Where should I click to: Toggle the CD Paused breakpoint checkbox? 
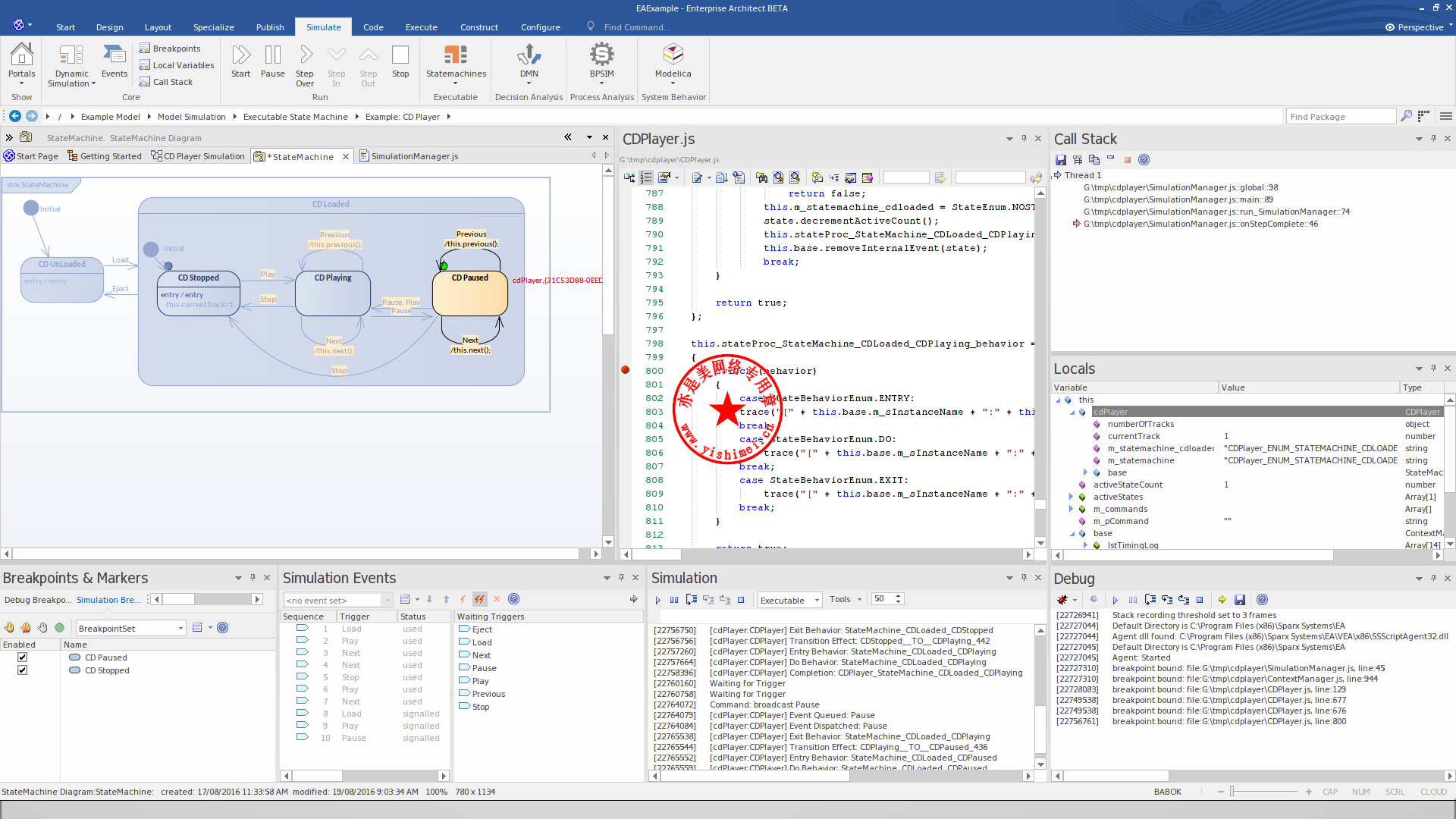pos(22,657)
